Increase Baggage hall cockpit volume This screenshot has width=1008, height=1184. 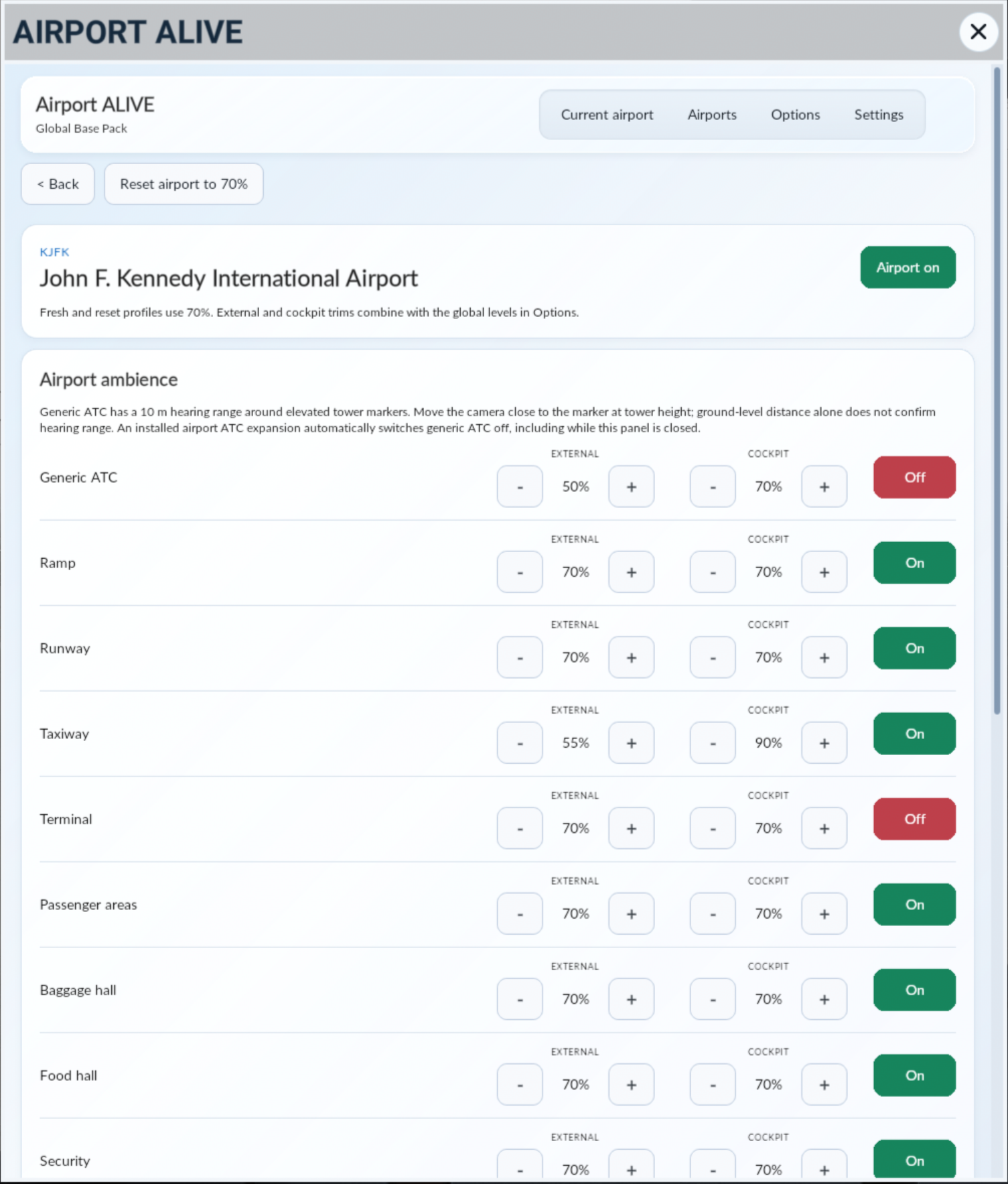click(x=824, y=999)
